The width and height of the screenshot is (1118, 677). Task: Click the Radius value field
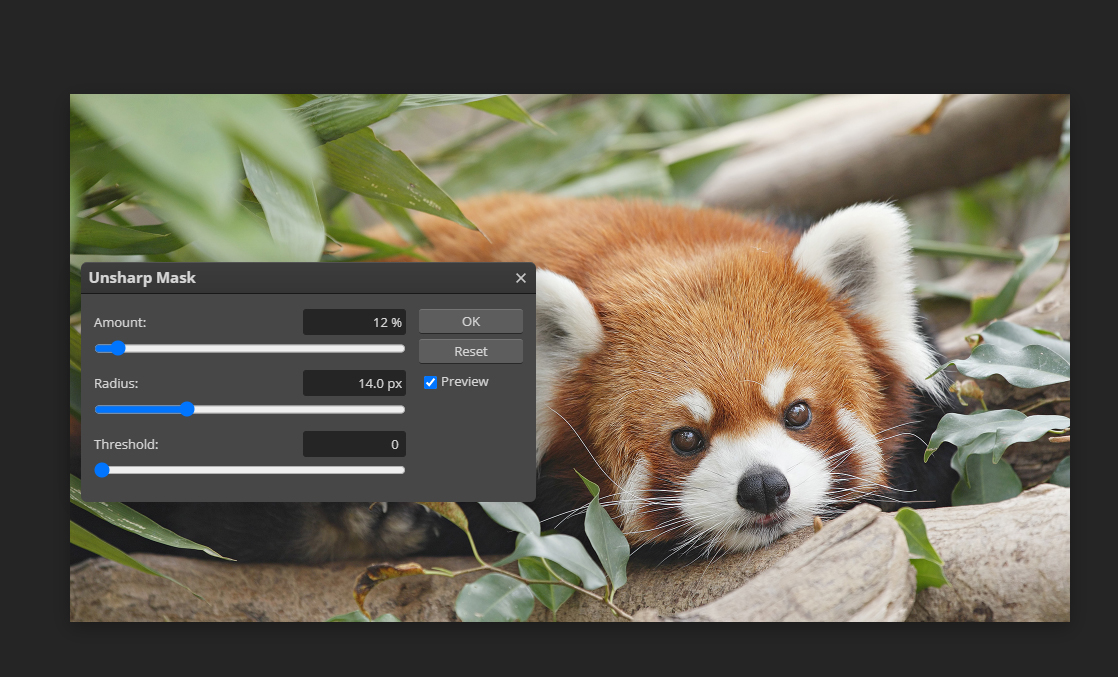click(354, 383)
